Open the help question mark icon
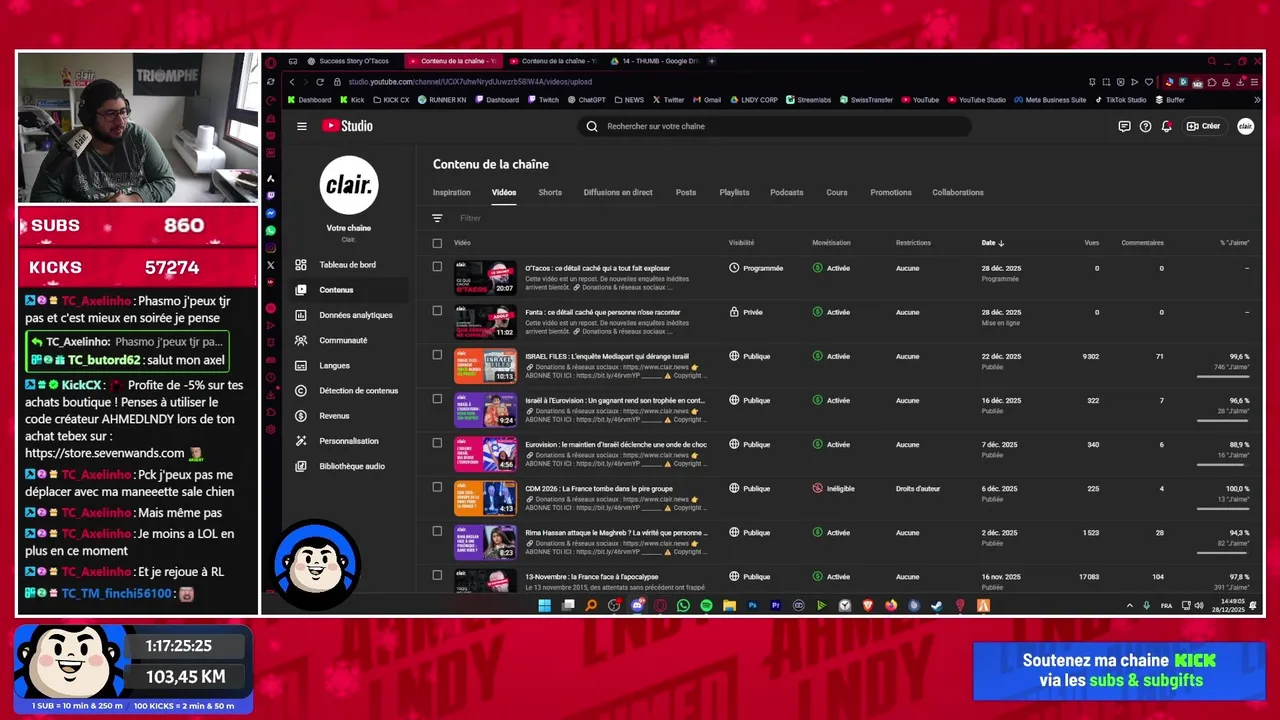 coord(1145,126)
